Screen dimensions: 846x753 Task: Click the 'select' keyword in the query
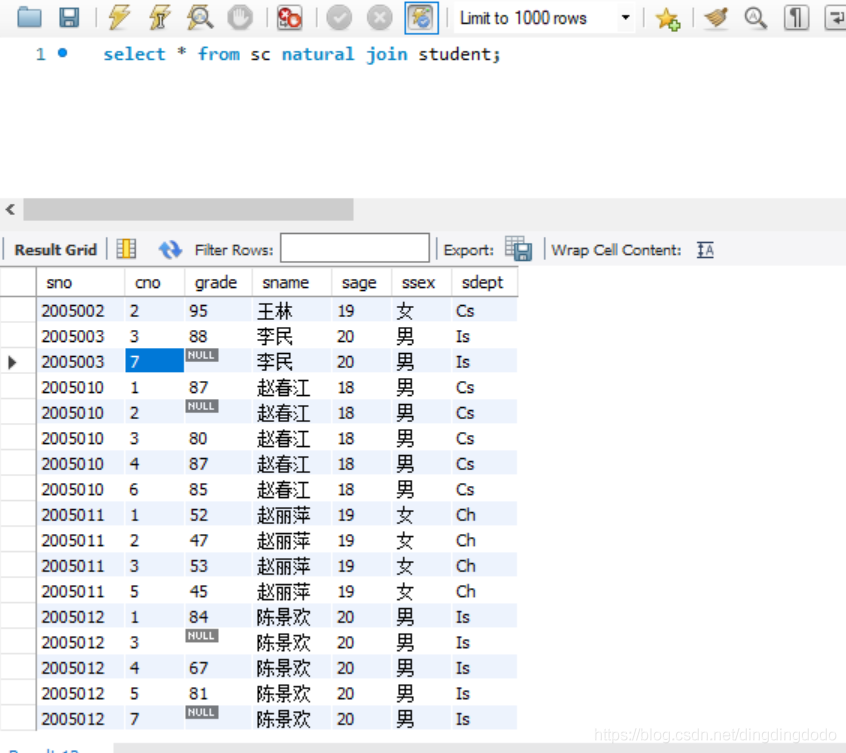[134, 54]
